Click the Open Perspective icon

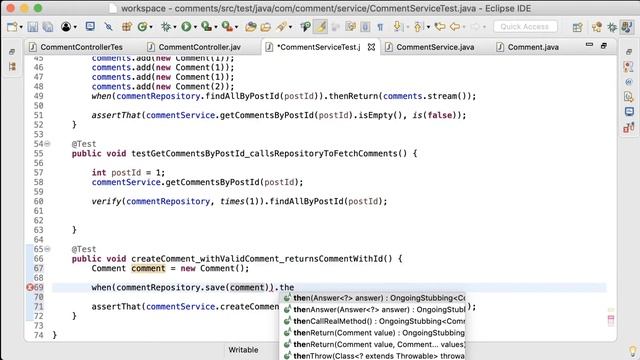[x=577, y=27]
